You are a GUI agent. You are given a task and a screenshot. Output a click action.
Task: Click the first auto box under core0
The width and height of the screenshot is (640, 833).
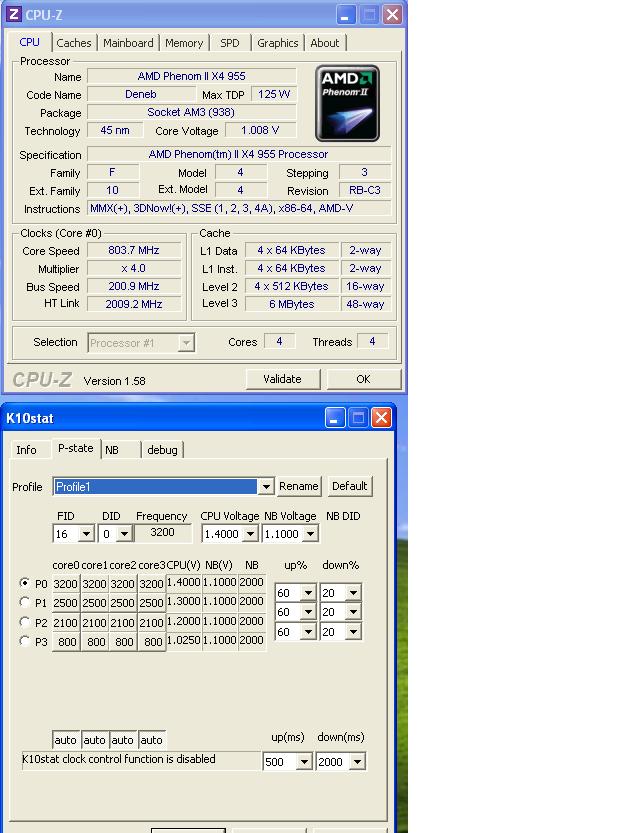[x=66, y=740]
